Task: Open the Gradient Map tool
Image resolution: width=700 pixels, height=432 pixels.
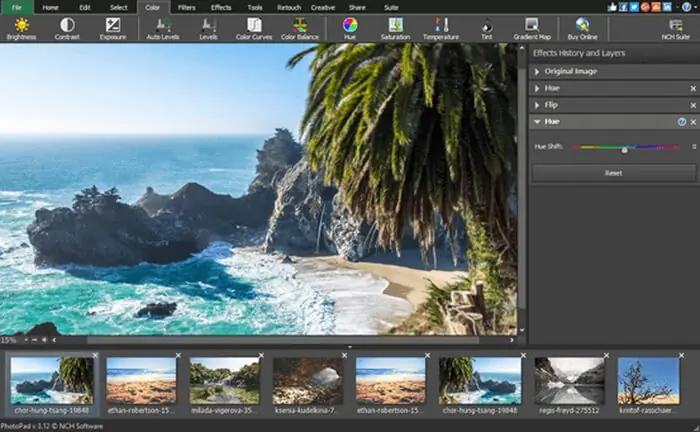Action: coord(531,24)
